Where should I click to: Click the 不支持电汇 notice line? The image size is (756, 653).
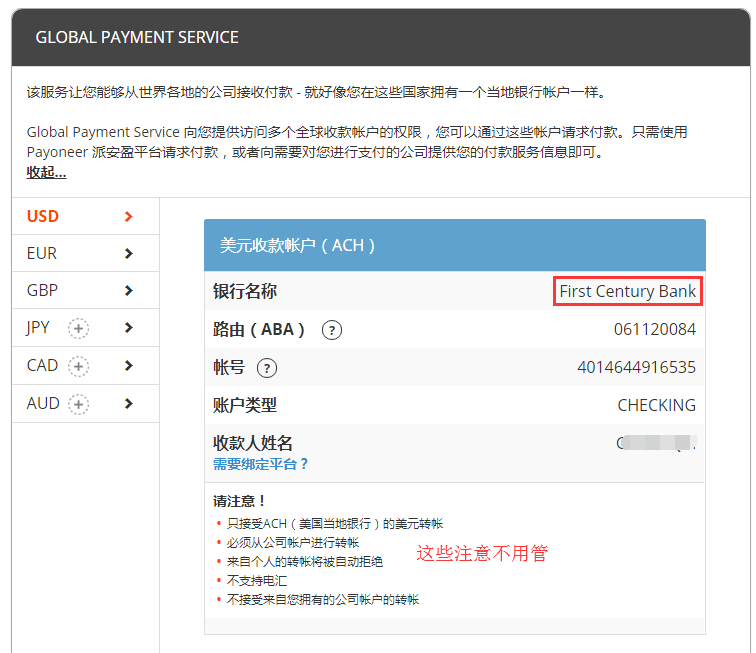point(257,581)
